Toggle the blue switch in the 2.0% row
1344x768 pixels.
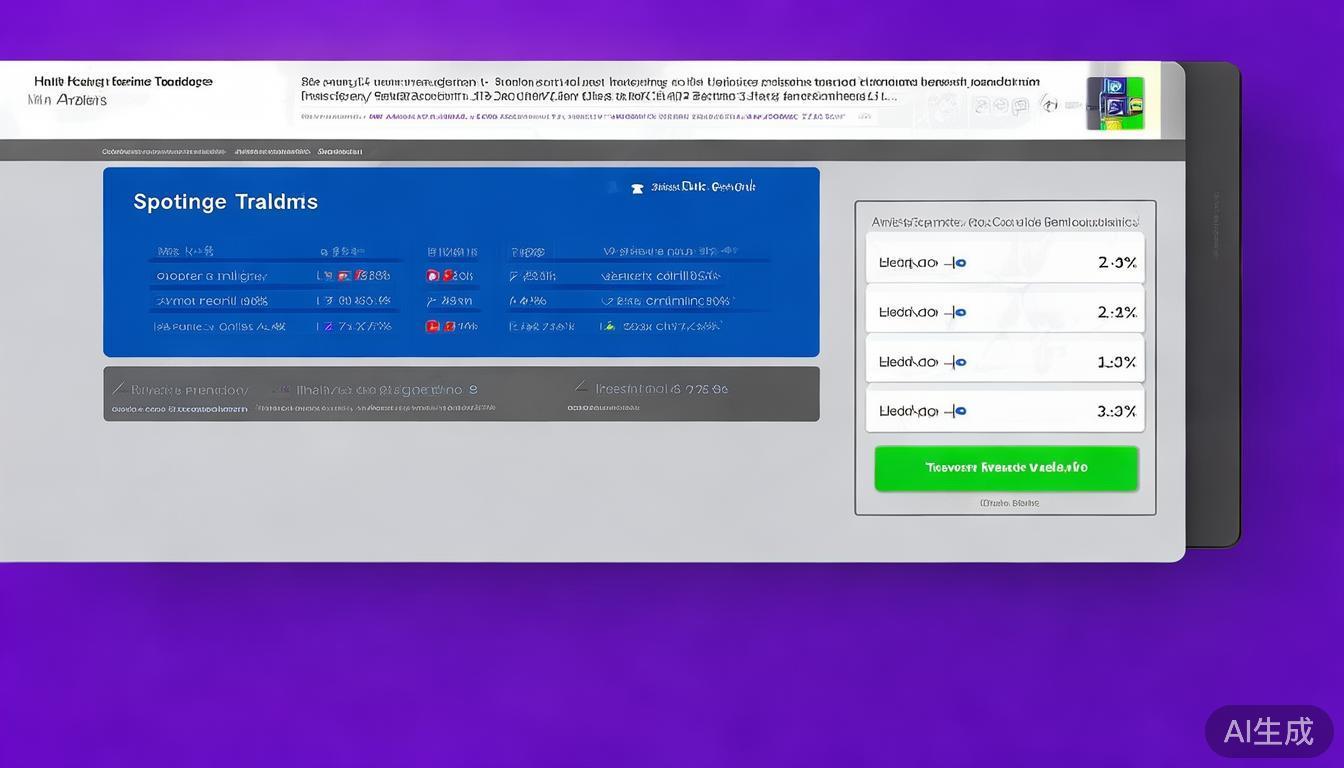coord(958,263)
